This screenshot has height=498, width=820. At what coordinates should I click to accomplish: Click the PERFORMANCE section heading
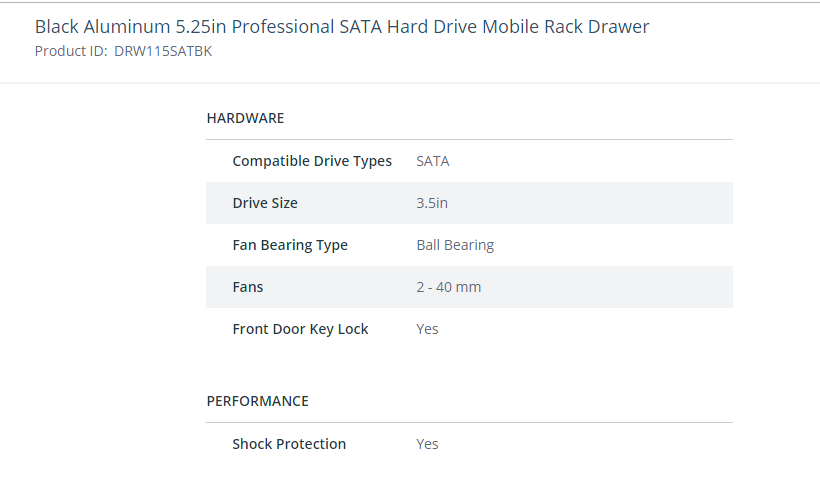tap(257, 401)
